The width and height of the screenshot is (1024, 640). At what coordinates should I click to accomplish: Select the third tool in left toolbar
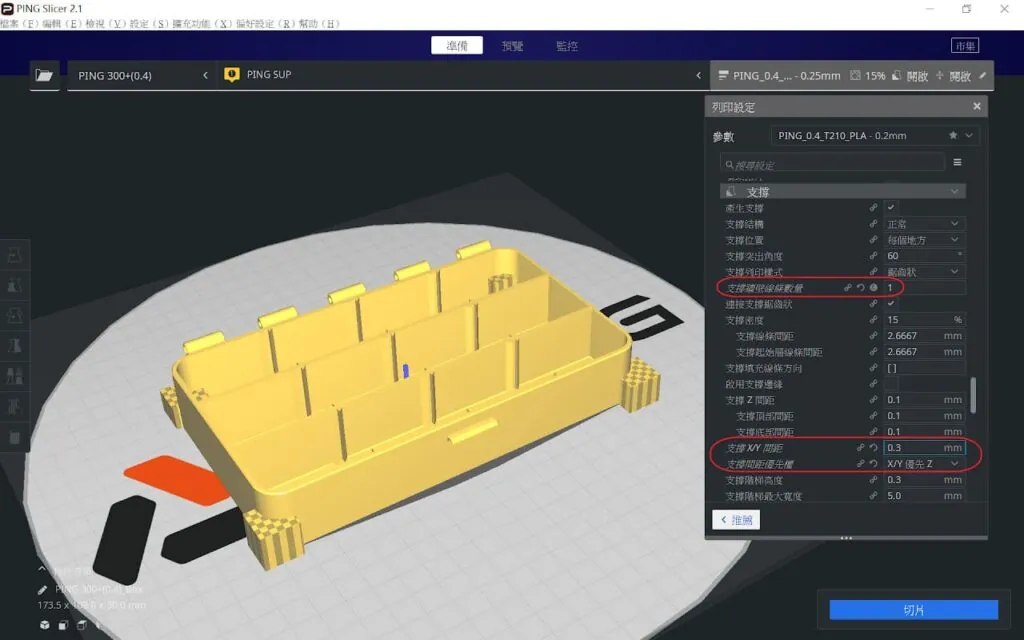14,315
